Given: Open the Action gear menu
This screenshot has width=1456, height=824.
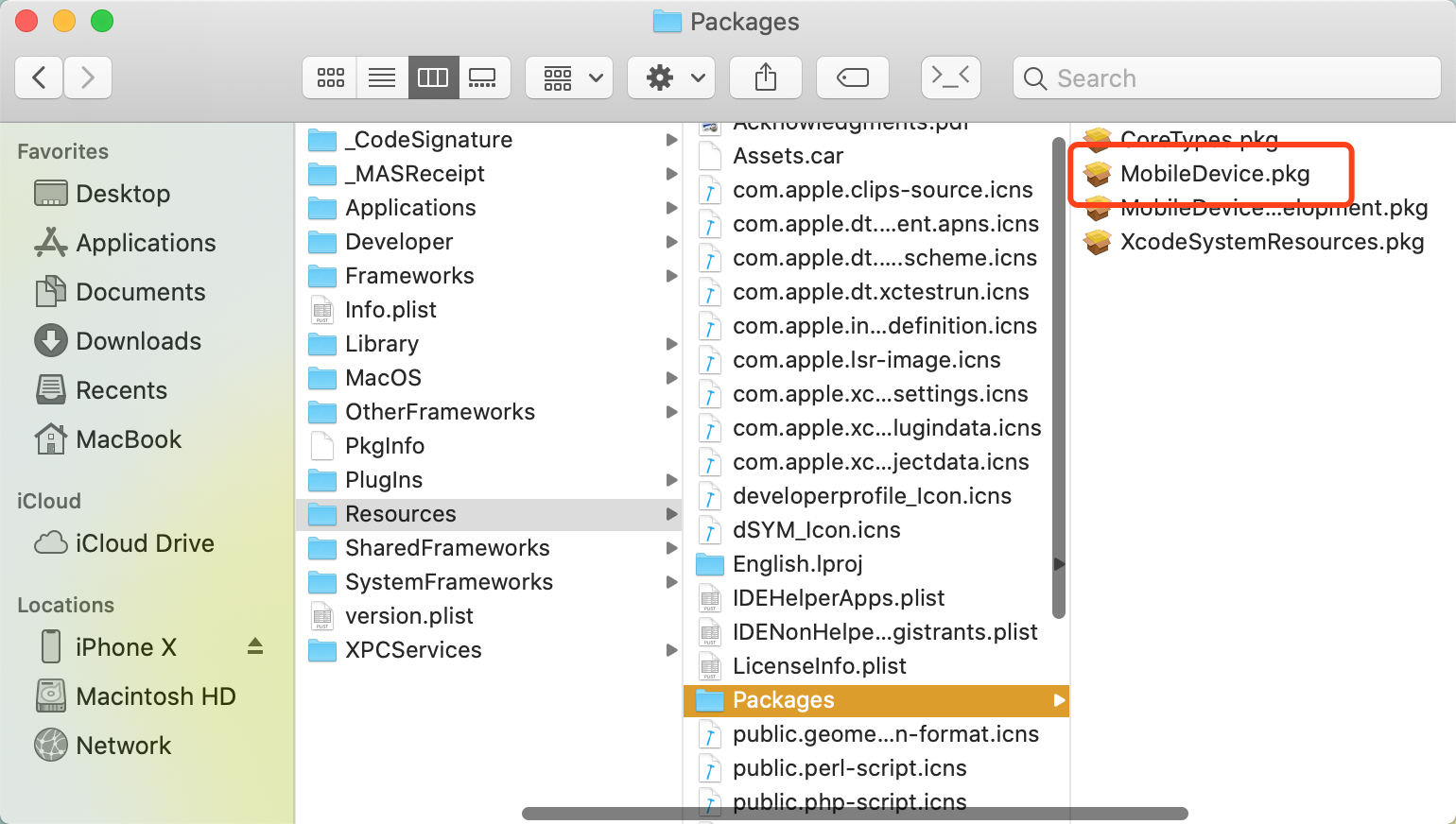Looking at the screenshot, I should tap(671, 77).
